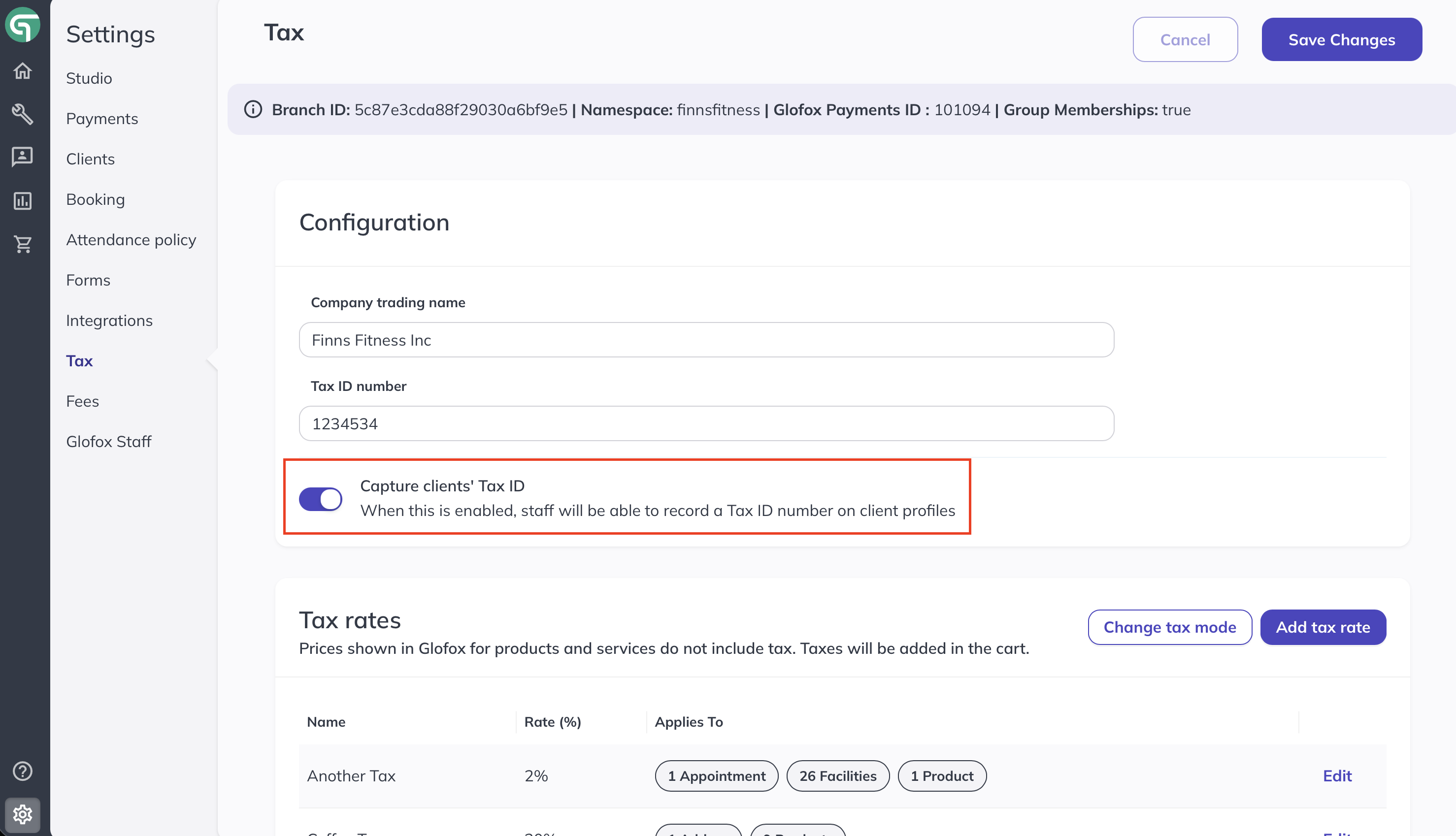Open the Payments settings section
Viewport: 1456px width, 836px height.
tap(101, 119)
